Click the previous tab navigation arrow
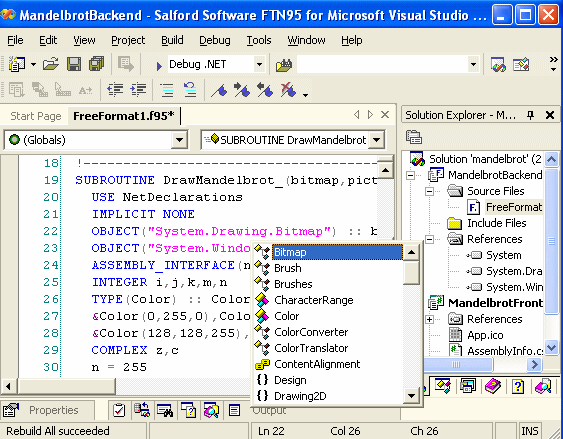The image size is (563, 439). [357, 115]
